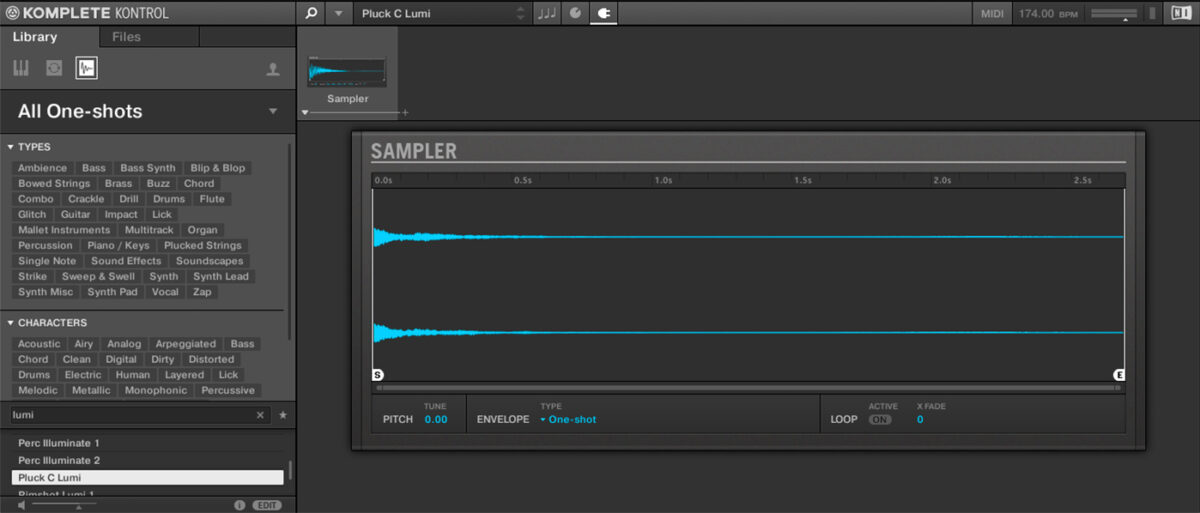
Task: Click the KOMPLETE KONTROL logo
Action: click(x=87, y=13)
